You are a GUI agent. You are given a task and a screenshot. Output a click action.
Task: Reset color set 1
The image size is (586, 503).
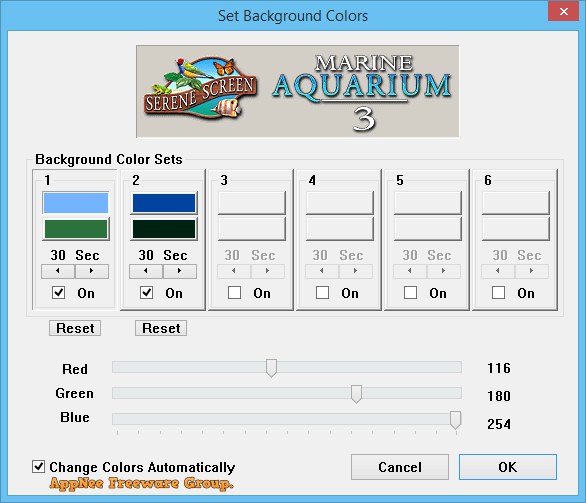point(75,328)
